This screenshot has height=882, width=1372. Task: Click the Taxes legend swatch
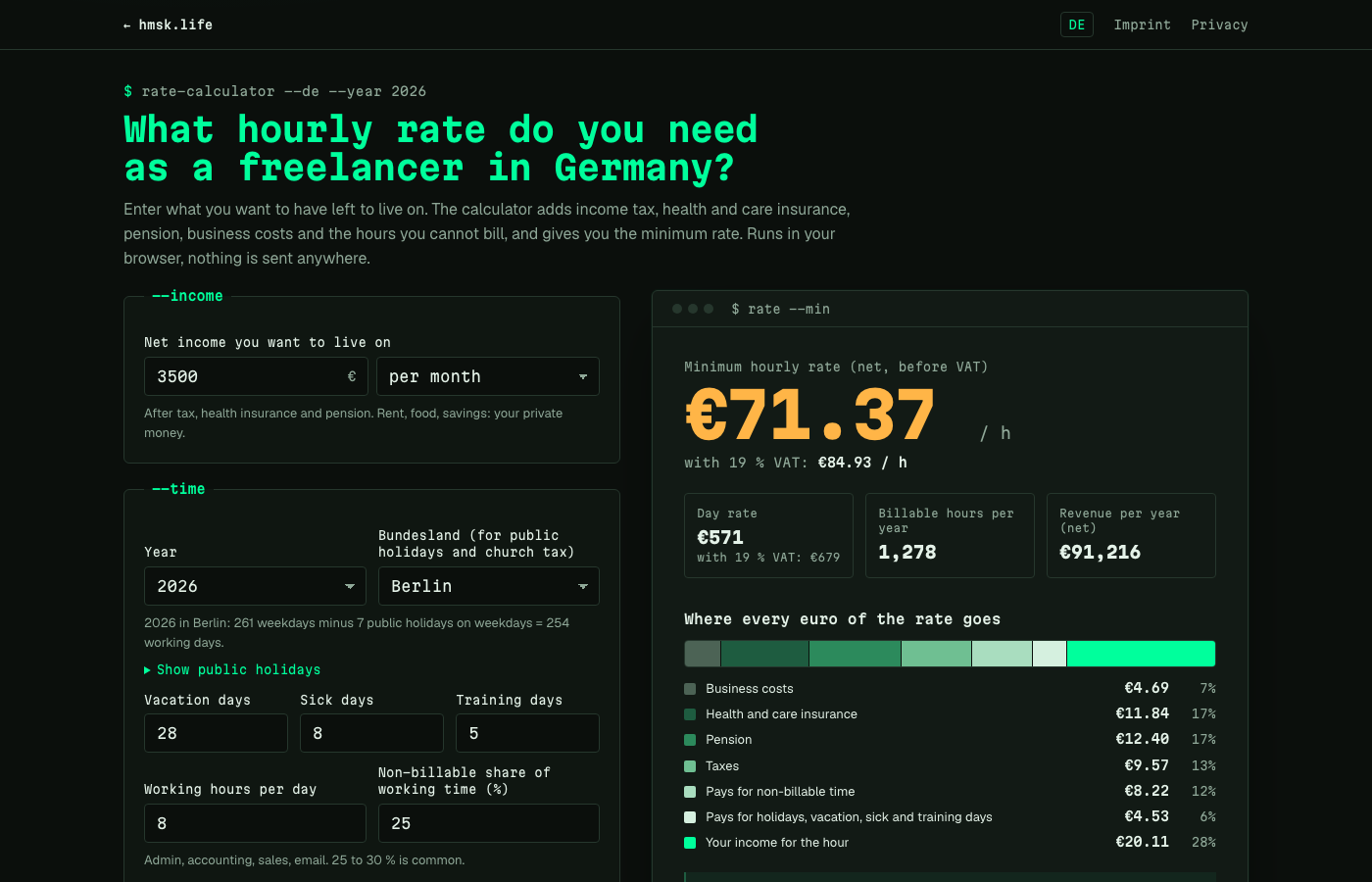click(x=690, y=765)
